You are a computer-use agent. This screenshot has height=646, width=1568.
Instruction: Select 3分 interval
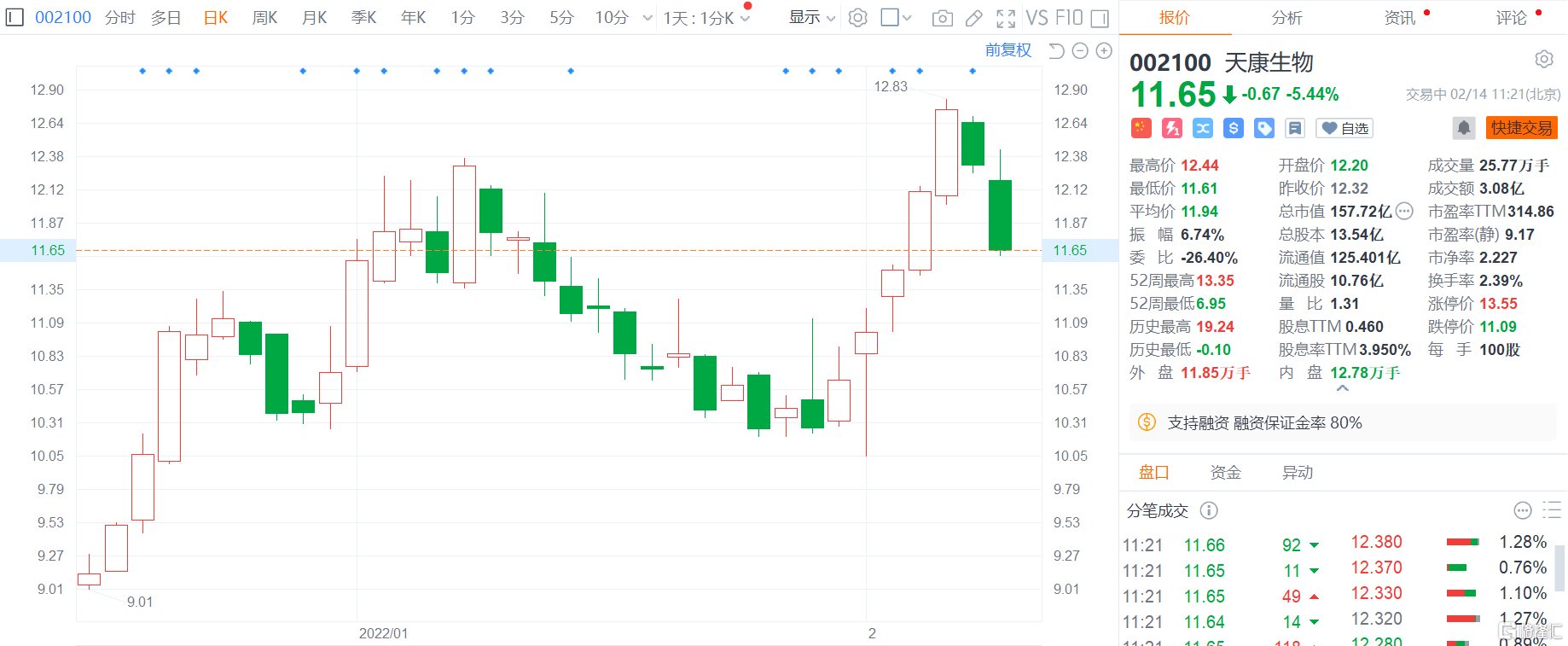coord(512,17)
